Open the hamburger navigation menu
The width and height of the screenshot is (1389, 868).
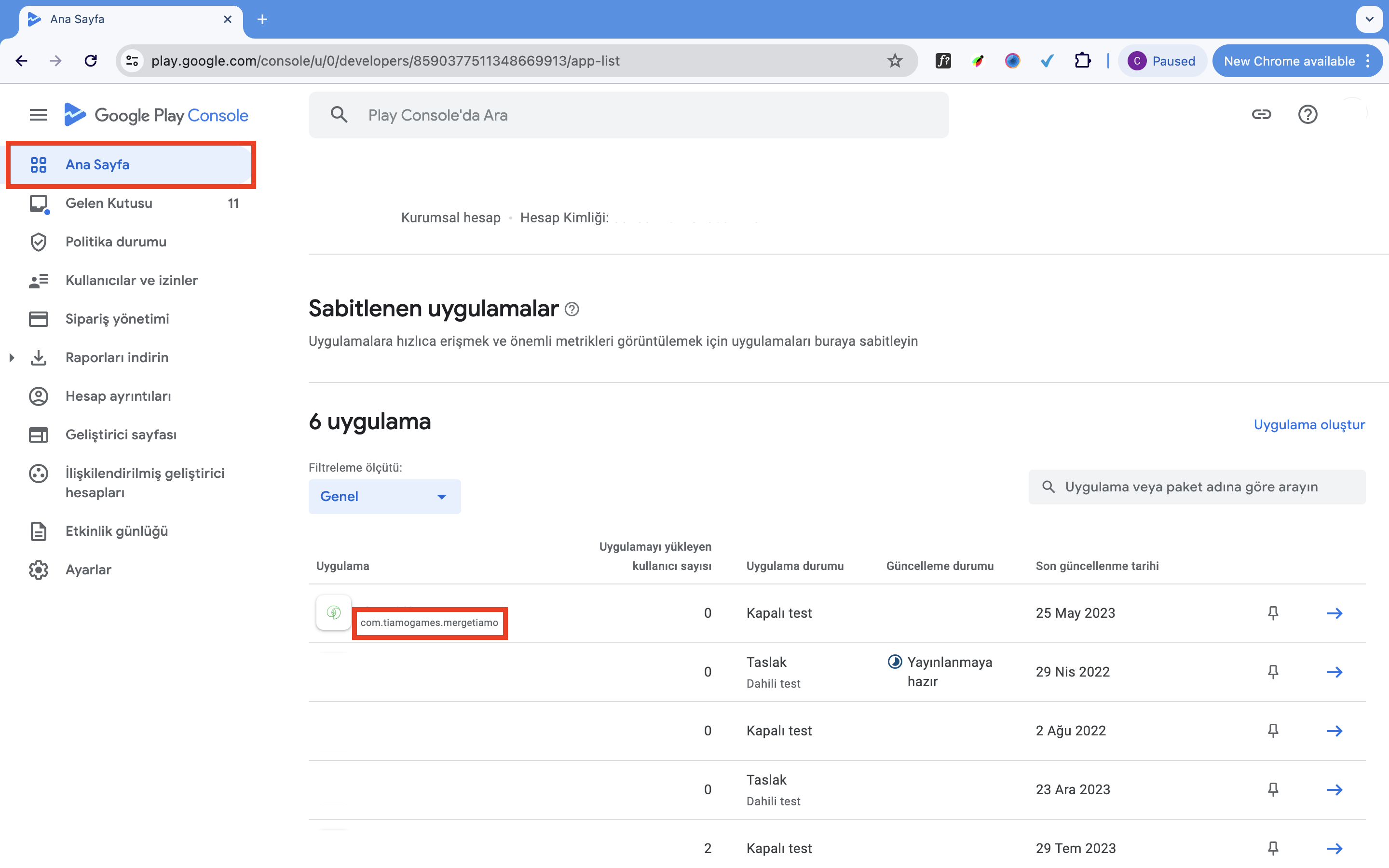point(39,115)
